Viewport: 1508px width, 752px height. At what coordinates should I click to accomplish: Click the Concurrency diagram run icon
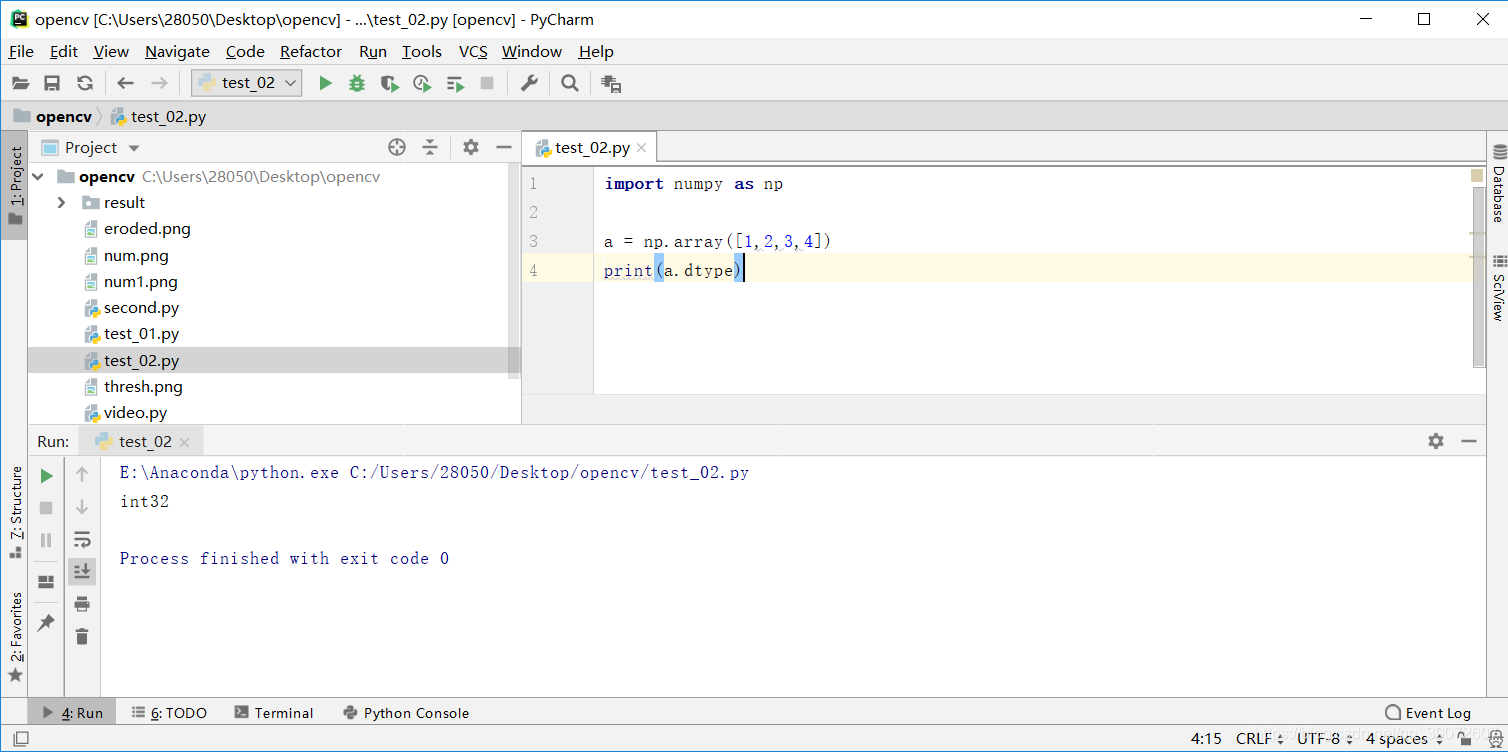pos(455,83)
